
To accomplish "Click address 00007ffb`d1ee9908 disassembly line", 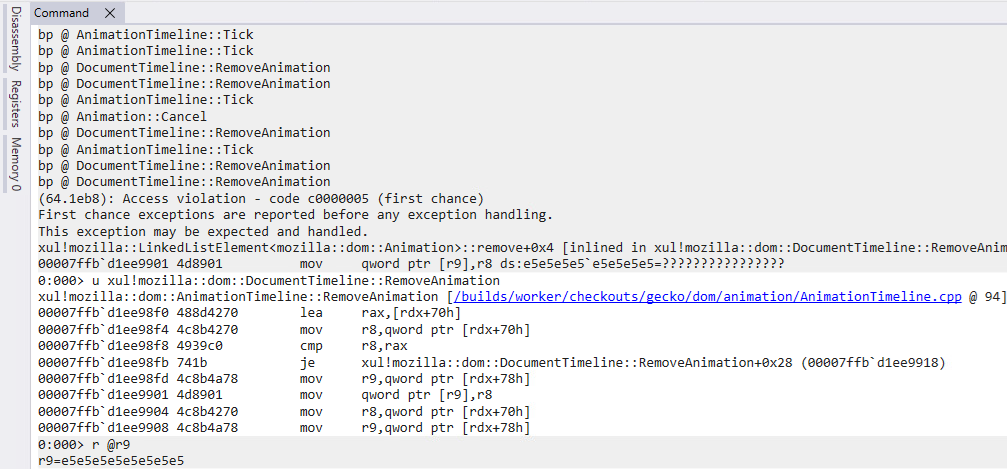I will pos(284,428).
